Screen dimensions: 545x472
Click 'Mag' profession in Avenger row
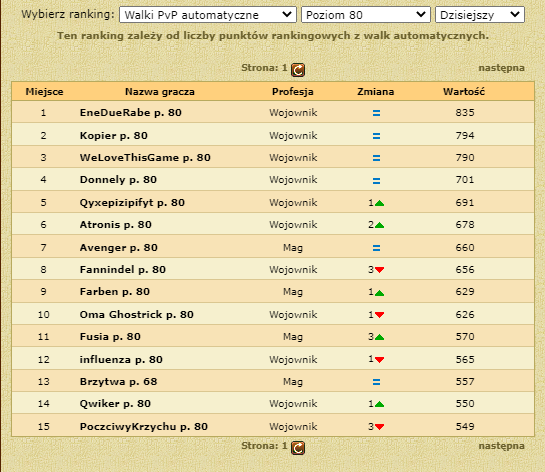tap(293, 248)
